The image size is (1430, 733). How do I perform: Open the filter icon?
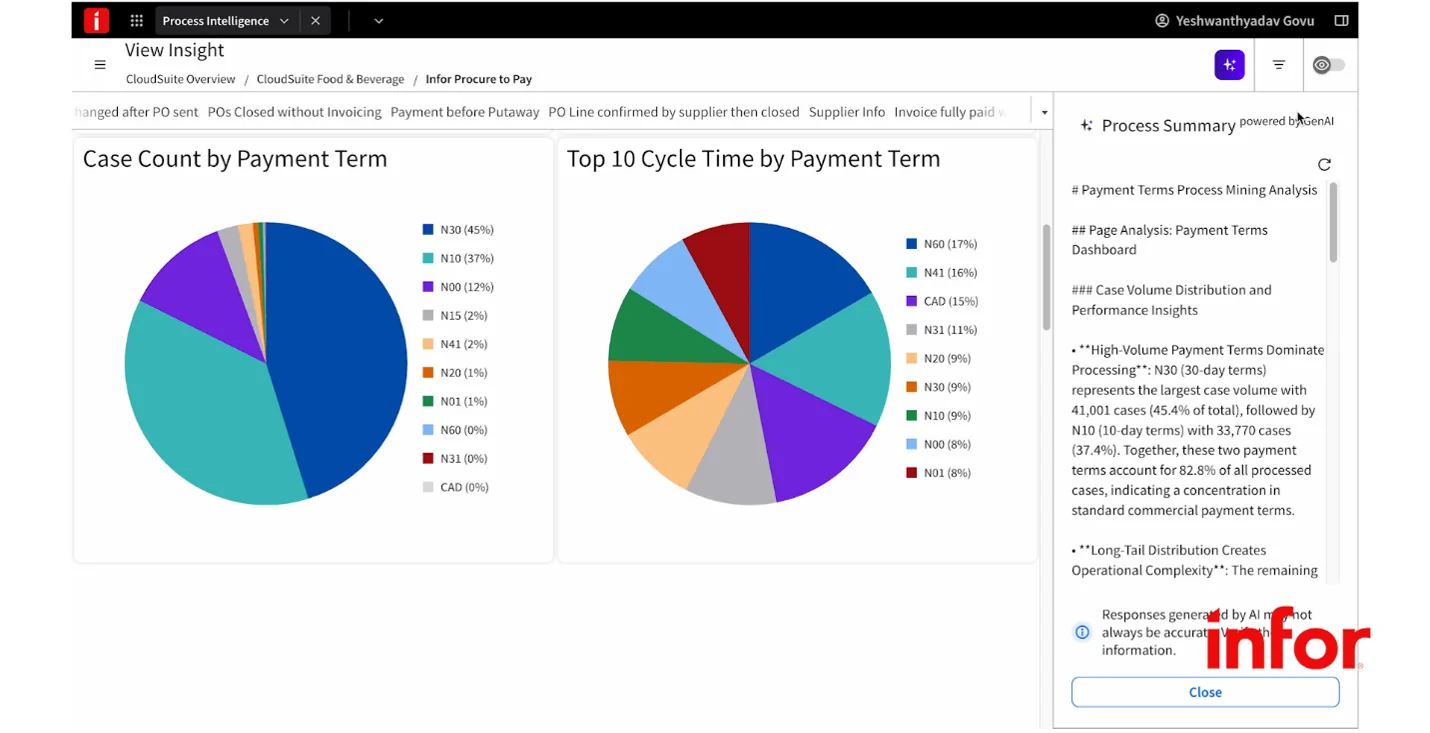click(1278, 65)
